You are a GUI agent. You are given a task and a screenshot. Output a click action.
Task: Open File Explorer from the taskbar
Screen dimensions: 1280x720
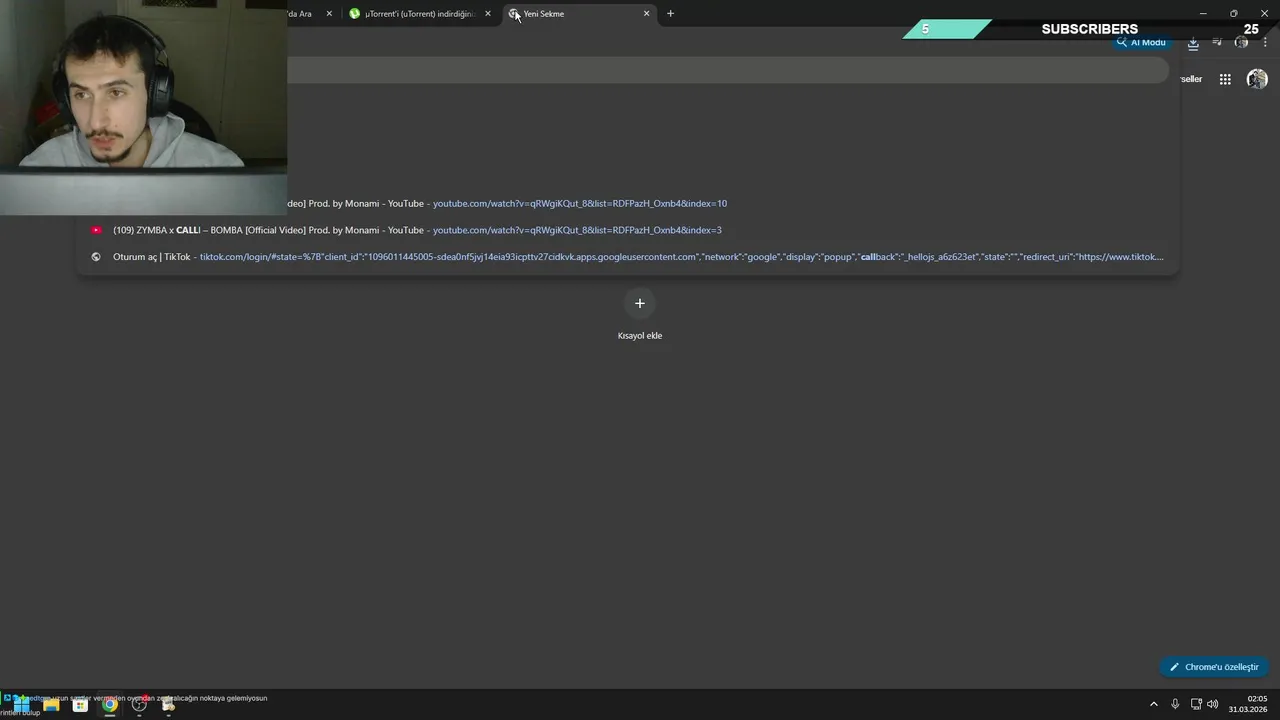(51, 705)
